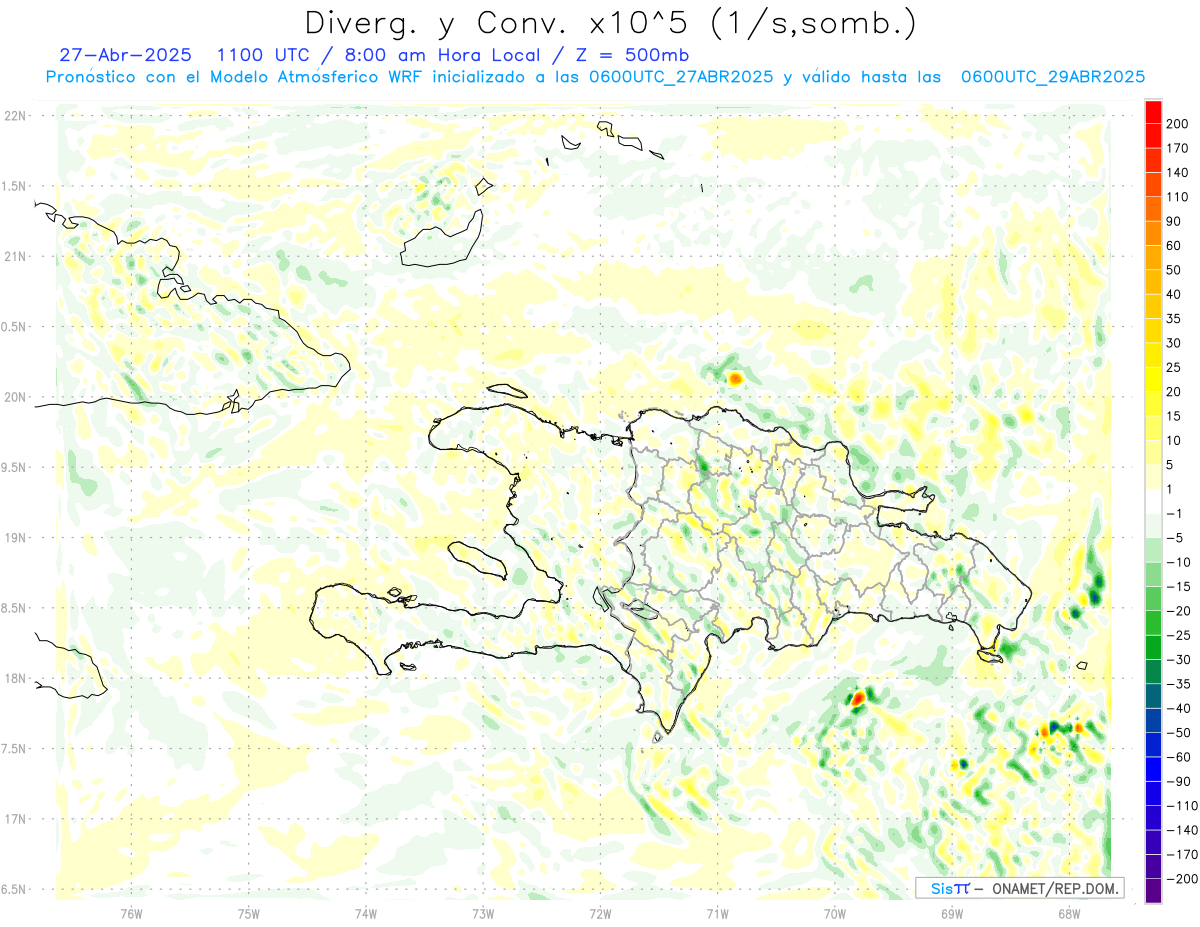The height and width of the screenshot is (927, 1200).
Task: Click the colorbar value 25
Action: click(x=1174, y=368)
